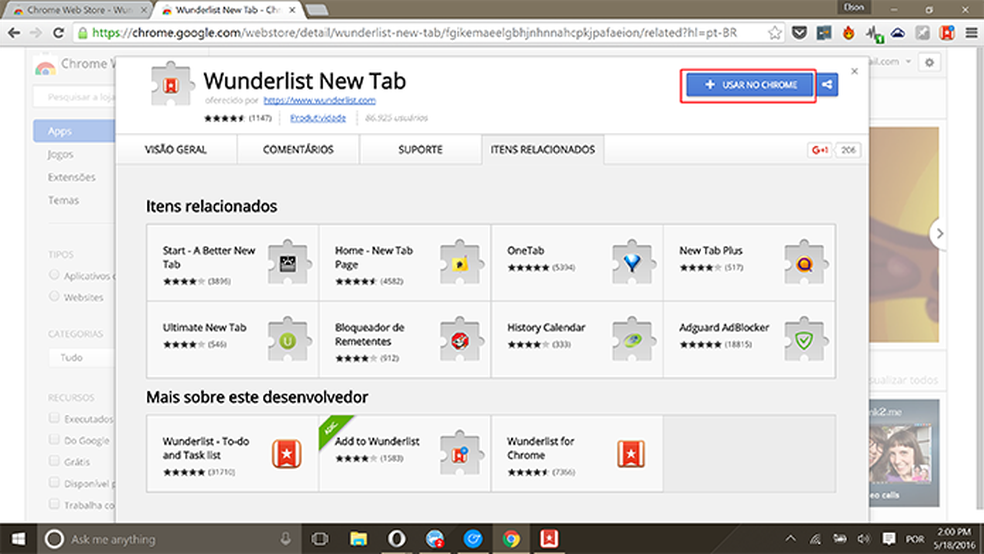This screenshot has width=984, height=554.
Task: Click the Google +1 button
Action: [820, 150]
